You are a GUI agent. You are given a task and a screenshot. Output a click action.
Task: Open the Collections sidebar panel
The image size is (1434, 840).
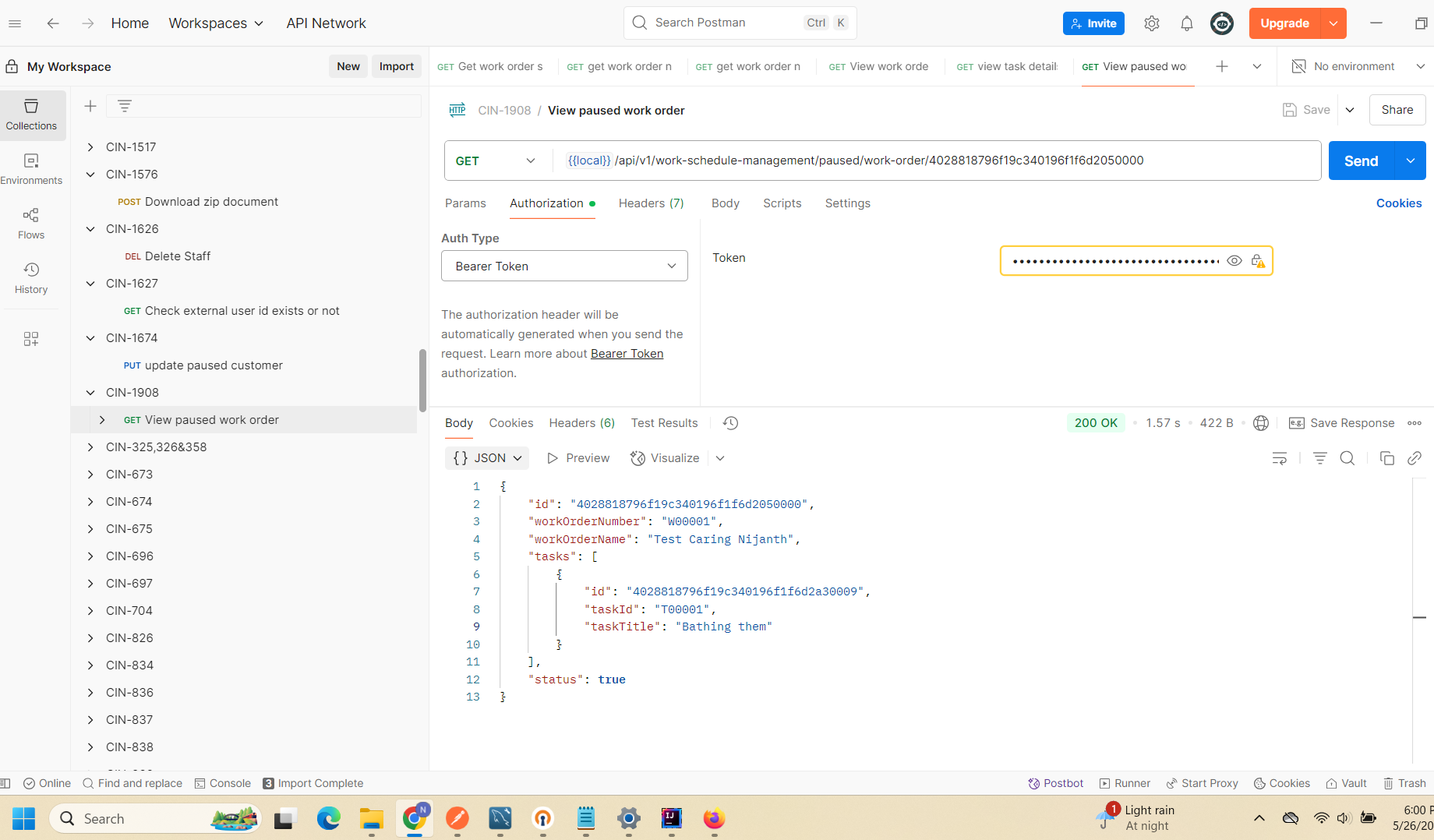(x=31, y=114)
